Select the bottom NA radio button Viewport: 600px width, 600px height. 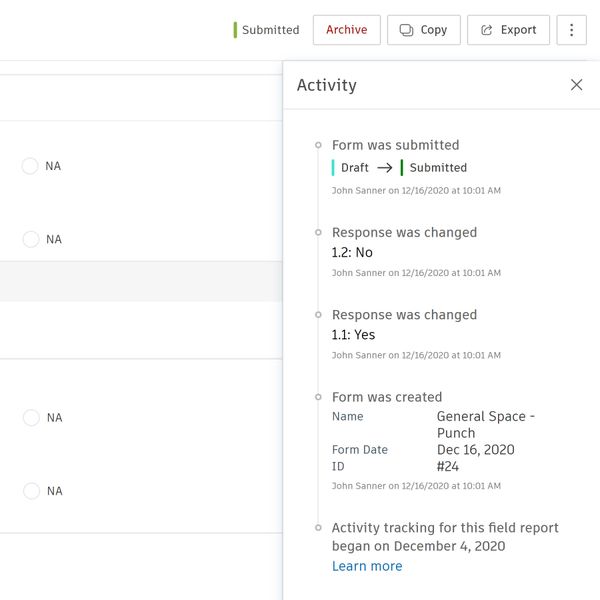point(30,491)
